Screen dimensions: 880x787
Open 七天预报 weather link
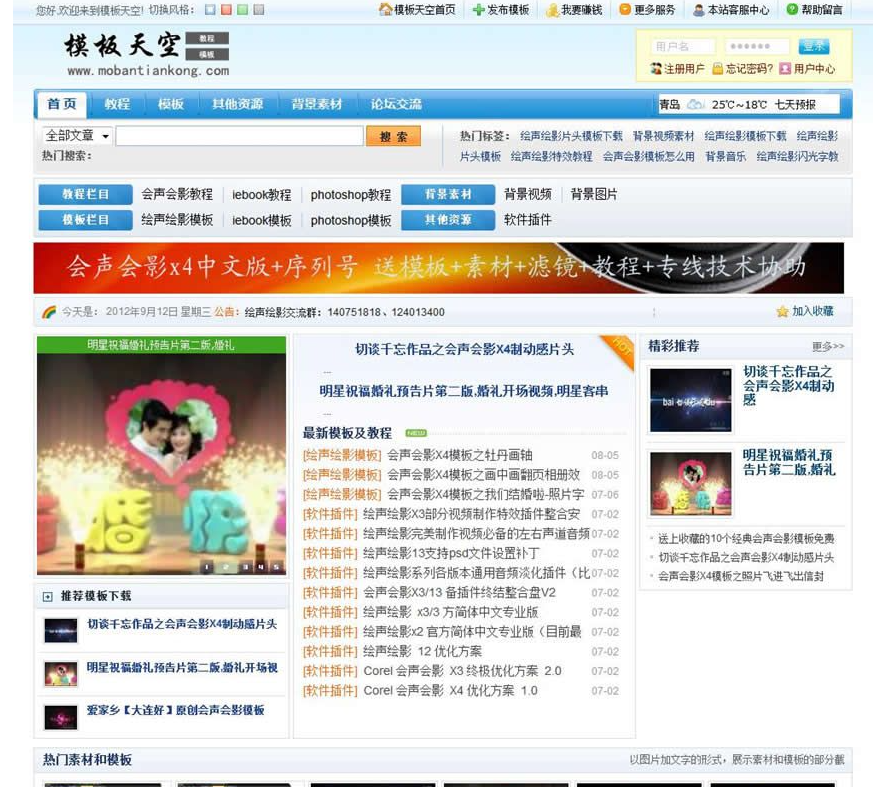795,104
